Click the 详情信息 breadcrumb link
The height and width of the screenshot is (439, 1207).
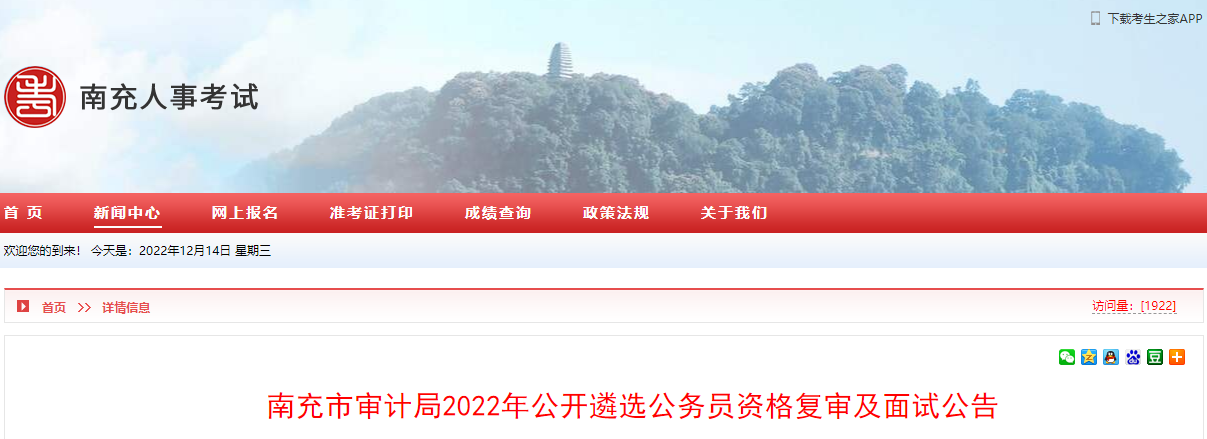(x=126, y=308)
